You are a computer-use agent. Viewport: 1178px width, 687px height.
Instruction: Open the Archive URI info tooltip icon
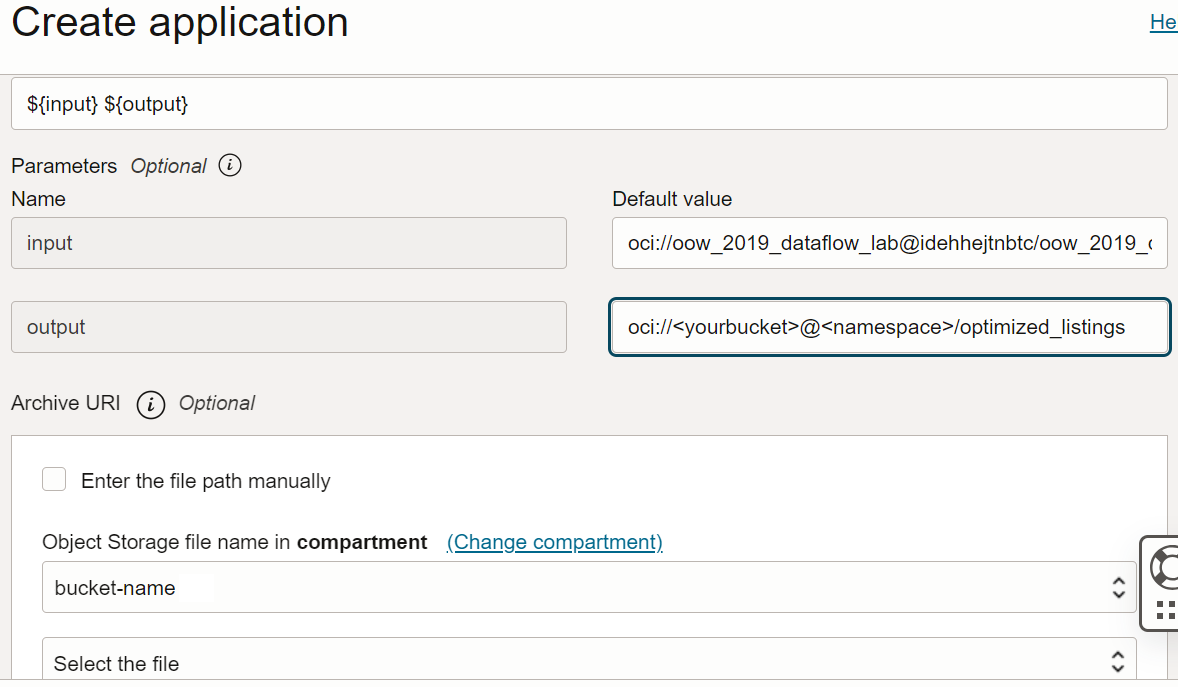(x=150, y=405)
